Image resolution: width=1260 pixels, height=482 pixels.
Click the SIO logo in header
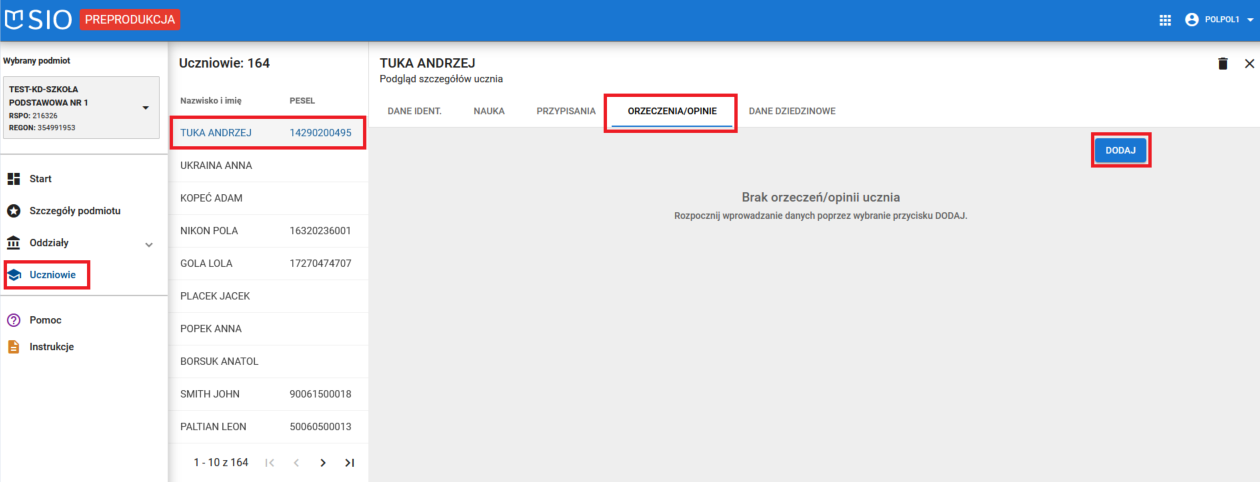coord(38,19)
